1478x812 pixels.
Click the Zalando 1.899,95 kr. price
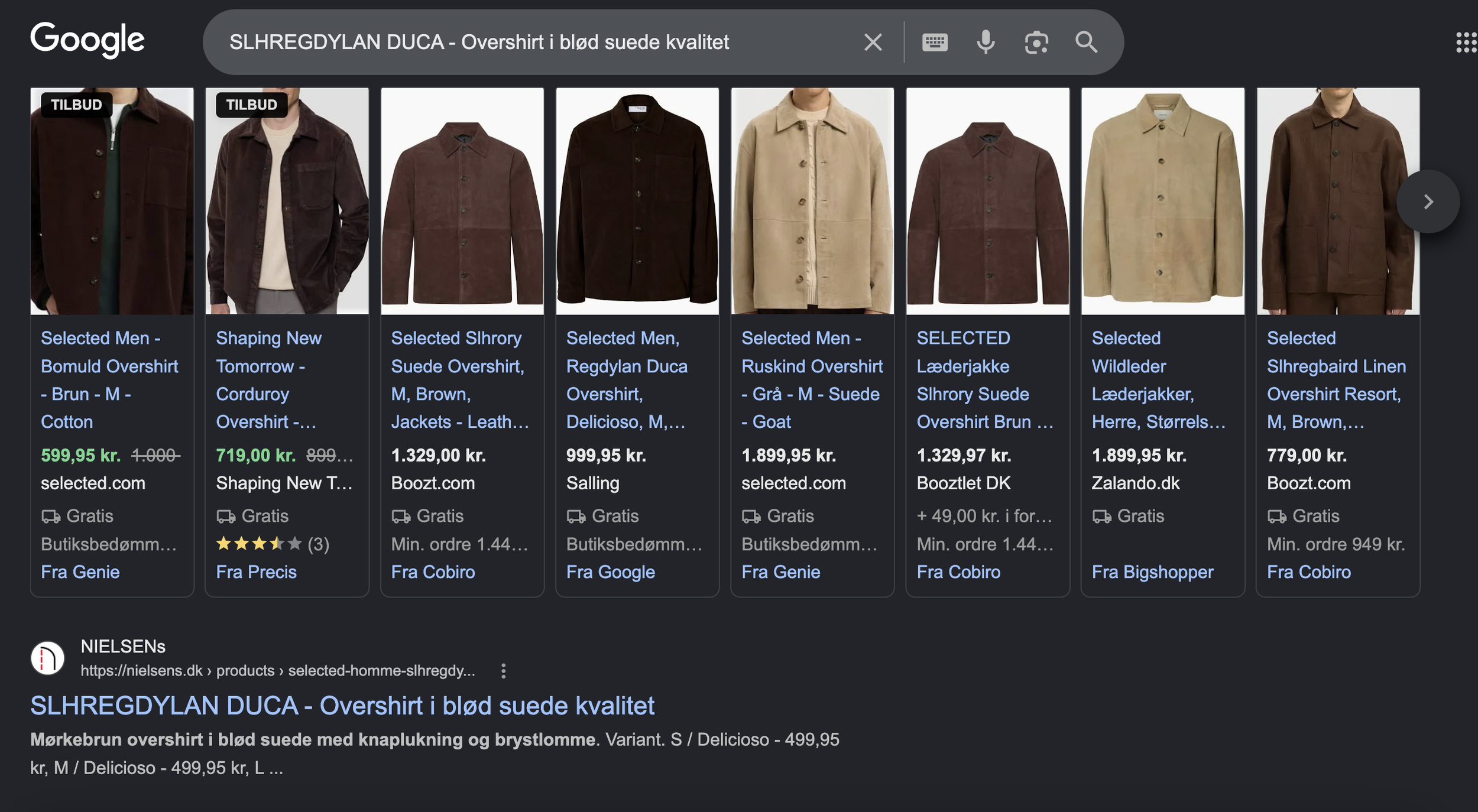click(1139, 455)
